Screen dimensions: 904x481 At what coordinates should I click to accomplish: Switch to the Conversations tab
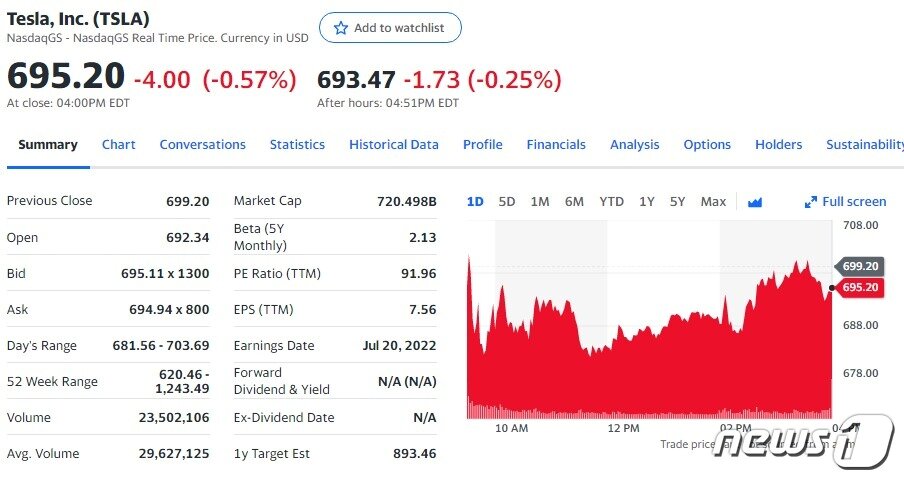tap(202, 145)
